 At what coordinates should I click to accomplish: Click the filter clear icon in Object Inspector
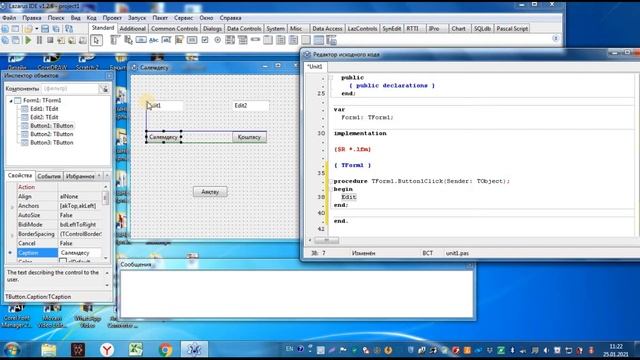[x=104, y=89]
